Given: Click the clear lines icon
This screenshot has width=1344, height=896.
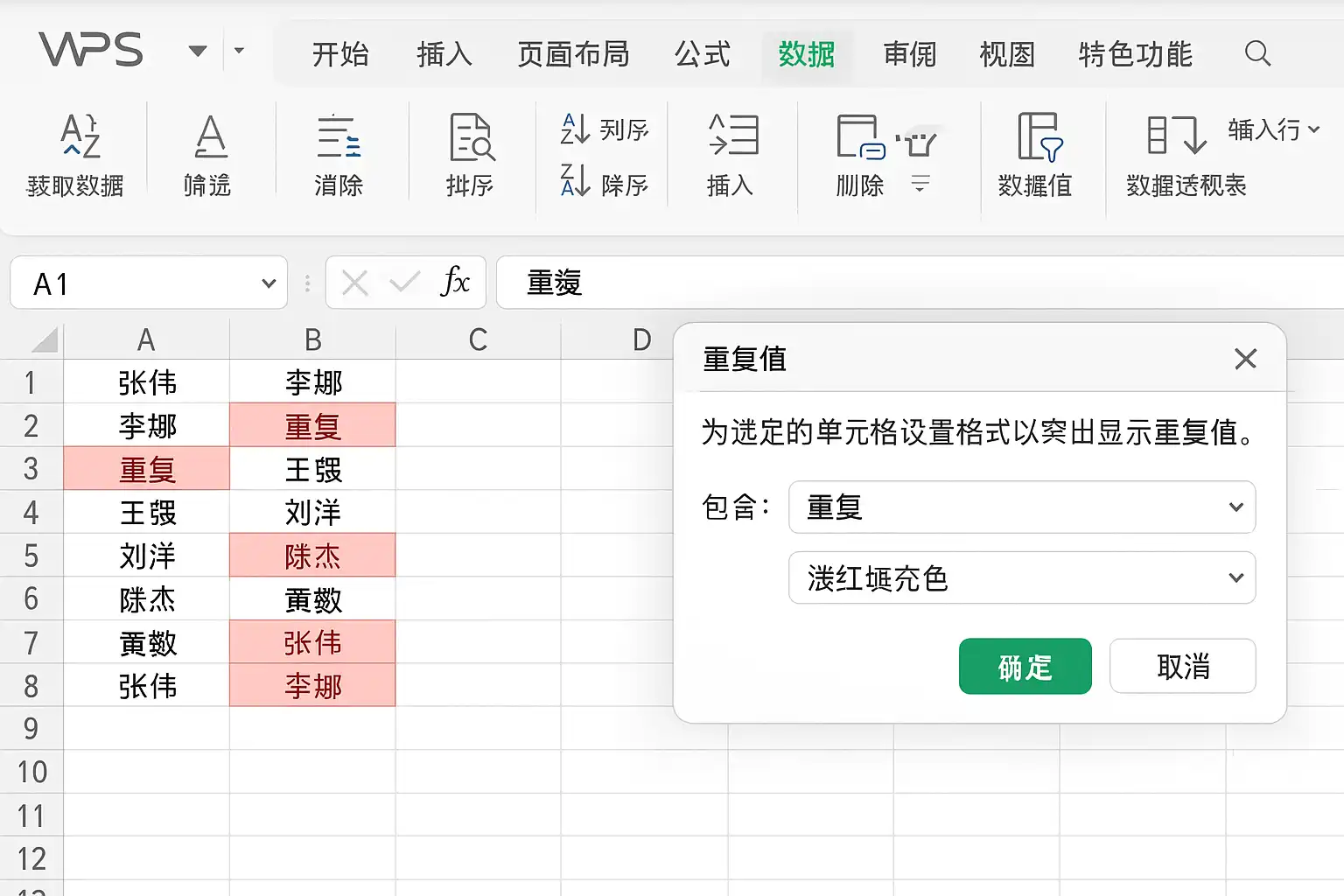Looking at the screenshot, I should click(339, 137).
